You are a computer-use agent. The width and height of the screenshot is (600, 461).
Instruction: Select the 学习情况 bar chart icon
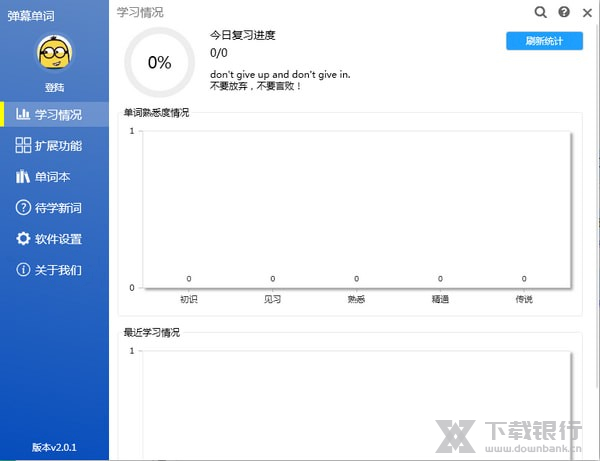23,114
